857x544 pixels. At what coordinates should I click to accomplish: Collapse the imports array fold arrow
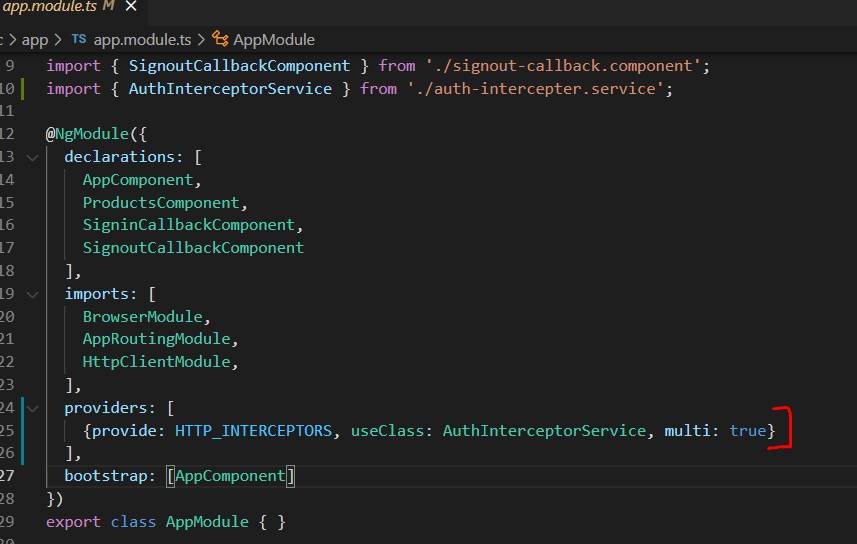click(33, 294)
